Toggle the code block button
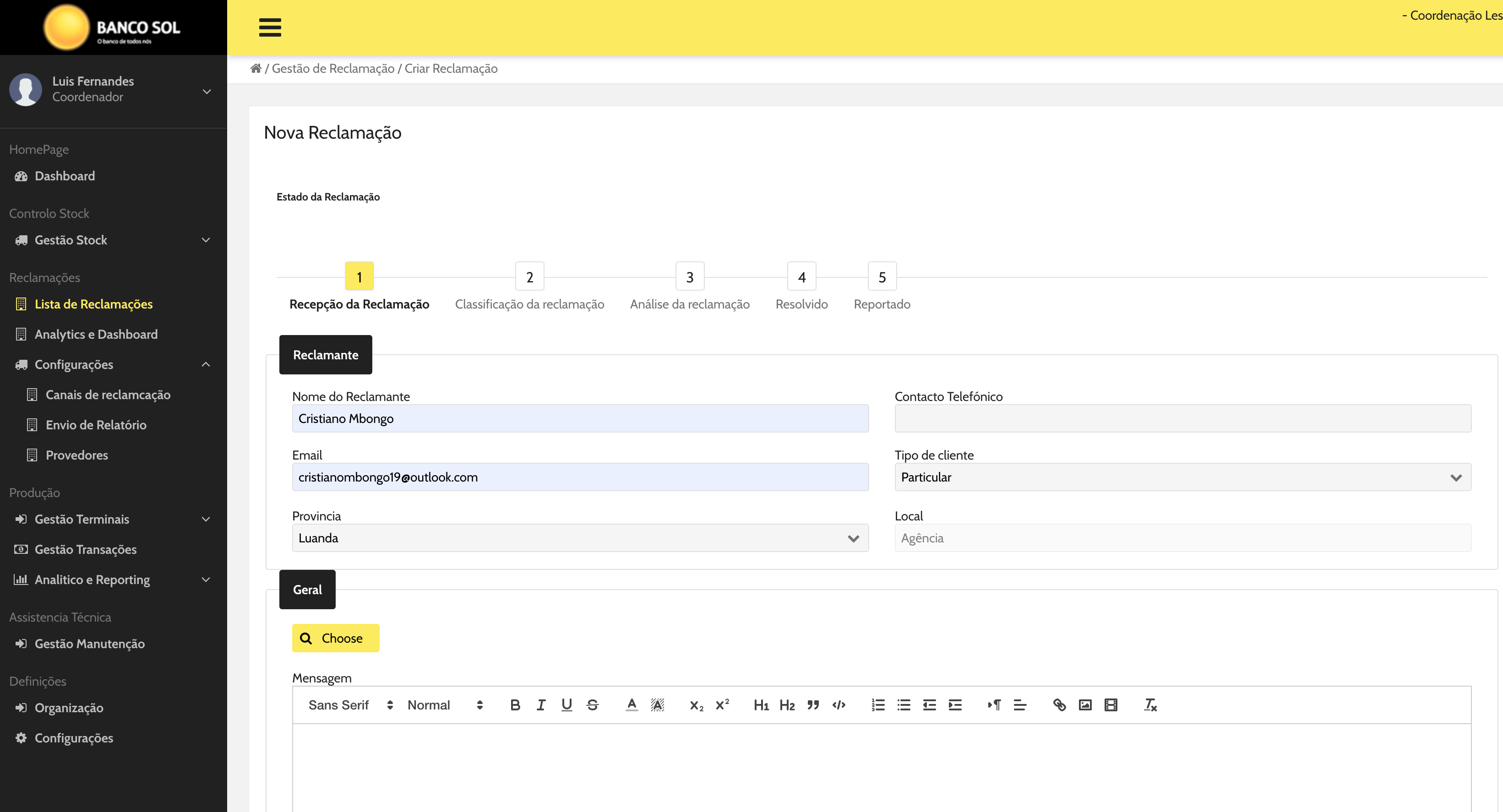This screenshot has height=812, width=1503. click(839, 705)
